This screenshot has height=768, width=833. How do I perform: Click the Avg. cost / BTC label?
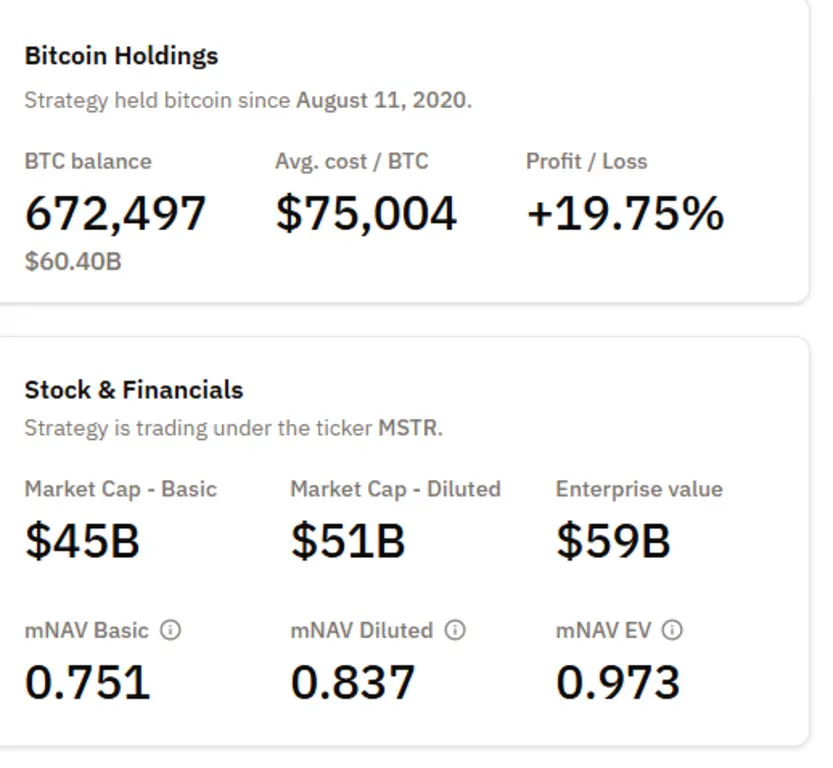pyautogui.click(x=352, y=161)
